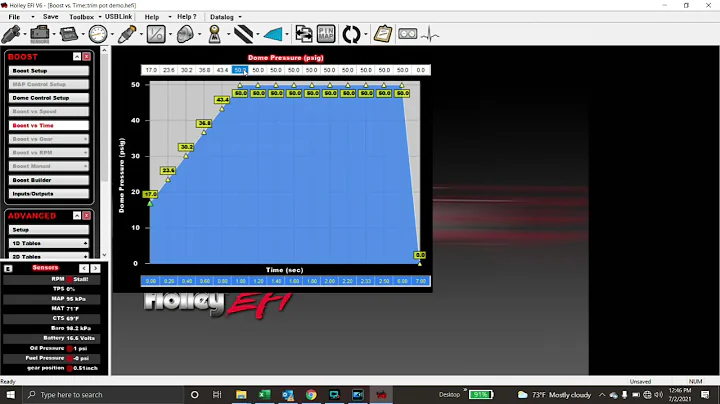Image resolution: width=720 pixels, height=404 pixels.
Task: Collapse the ADVANCED panel
Action: click(x=77, y=215)
